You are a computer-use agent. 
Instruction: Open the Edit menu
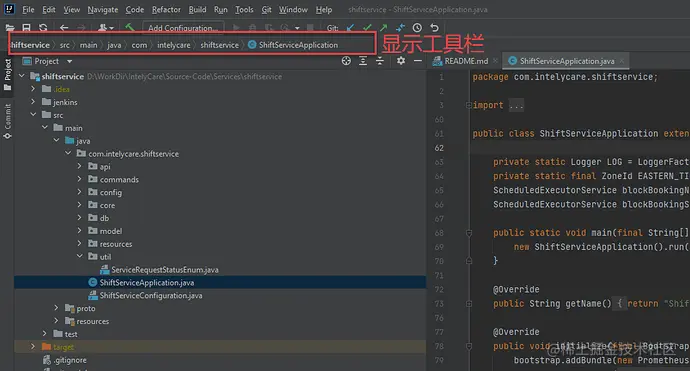coord(49,9)
